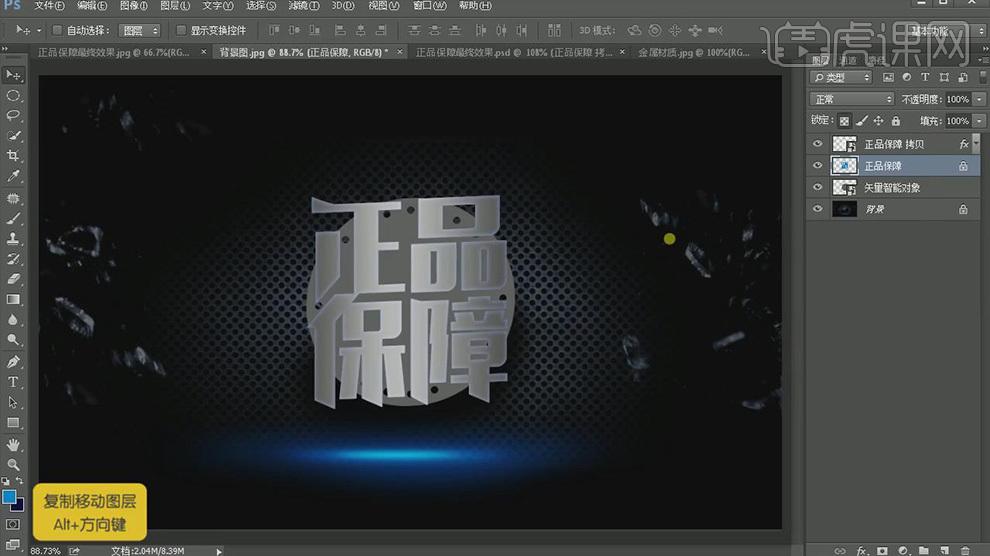This screenshot has width=990, height=556.
Task: Select the Spot Healing Brush tool
Action: tap(13, 198)
